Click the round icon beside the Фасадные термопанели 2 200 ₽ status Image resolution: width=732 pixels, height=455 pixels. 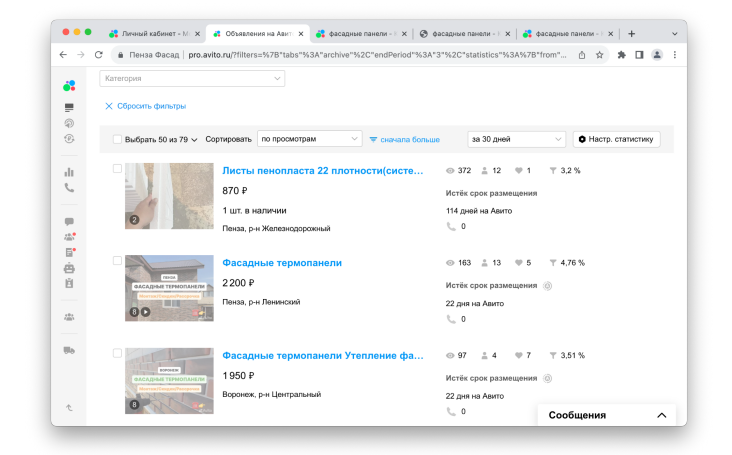[548, 286]
